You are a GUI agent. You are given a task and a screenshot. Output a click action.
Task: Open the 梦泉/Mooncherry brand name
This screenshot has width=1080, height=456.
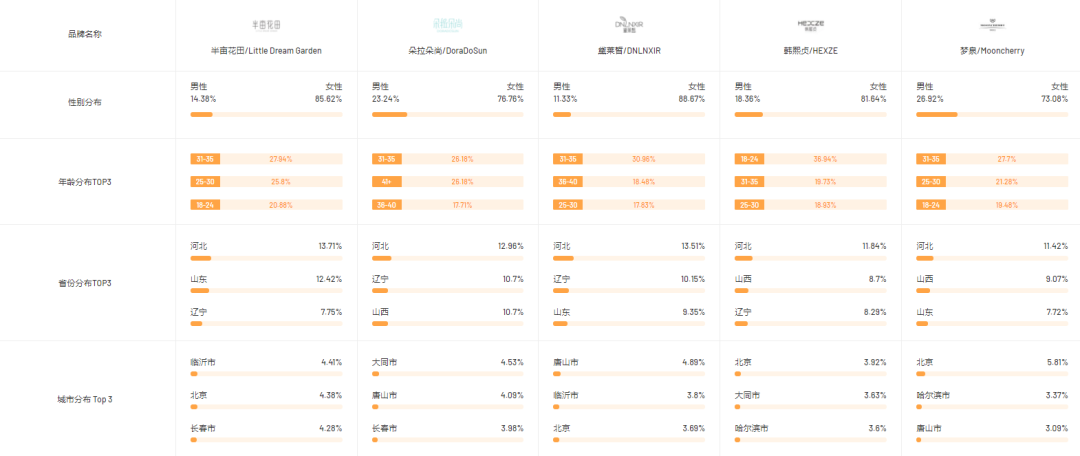pos(991,50)
